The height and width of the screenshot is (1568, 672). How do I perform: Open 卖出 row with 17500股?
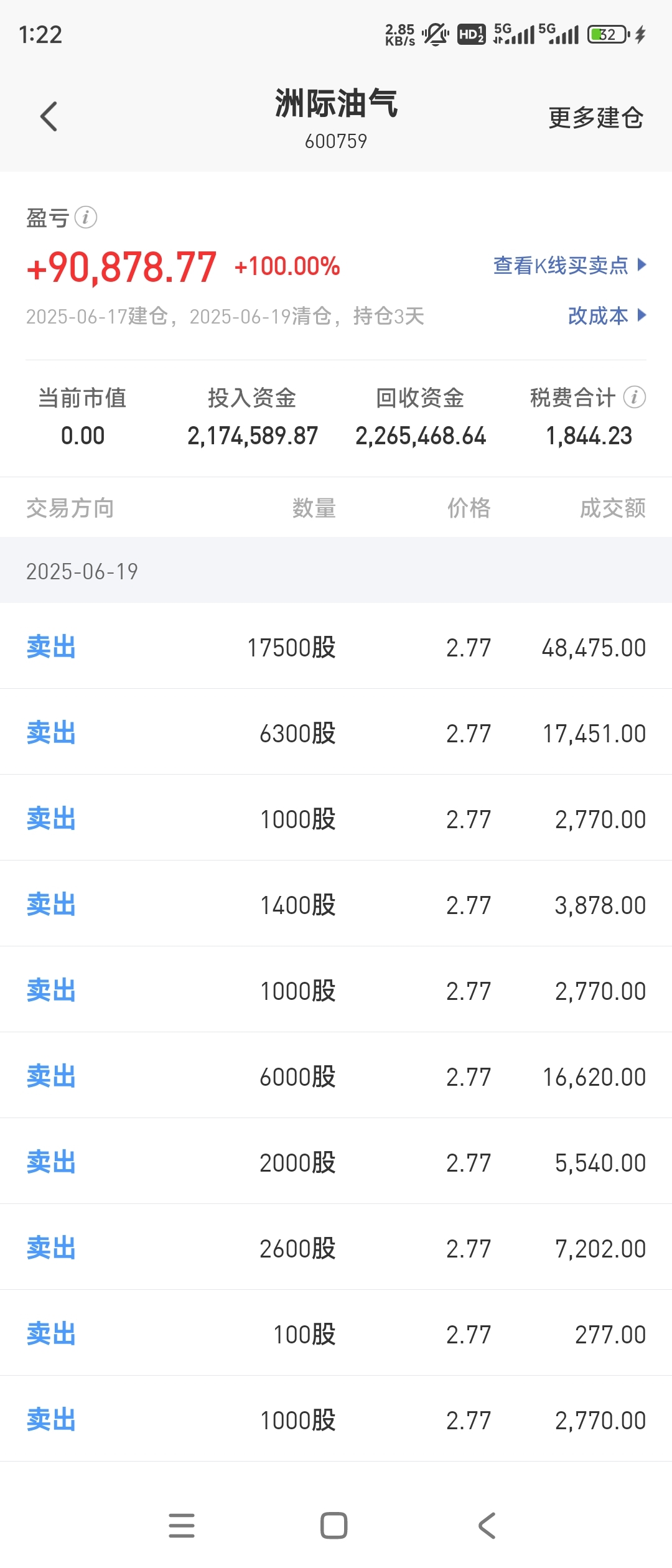(336, 646)
